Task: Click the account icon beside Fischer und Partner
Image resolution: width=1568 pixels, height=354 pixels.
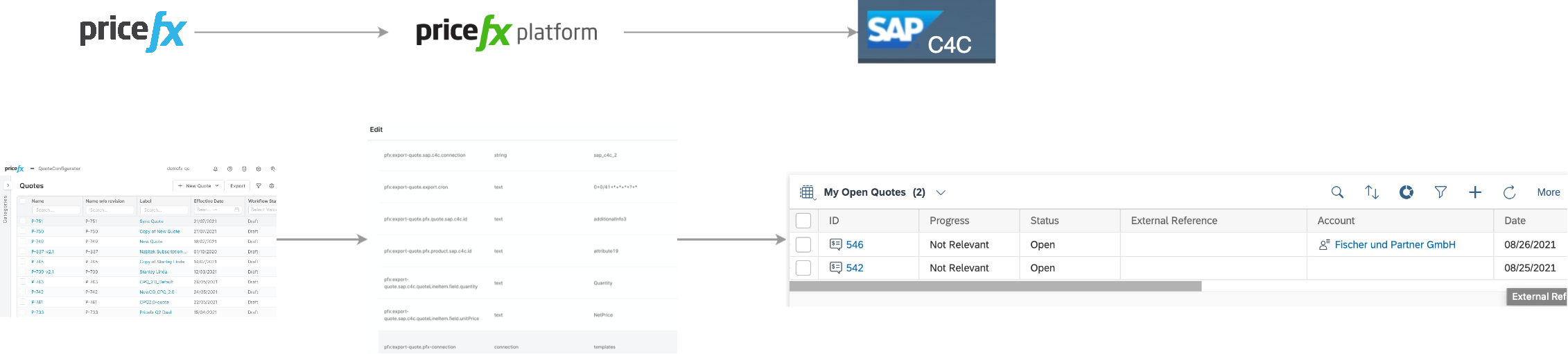Action: tap(1324, 244)
